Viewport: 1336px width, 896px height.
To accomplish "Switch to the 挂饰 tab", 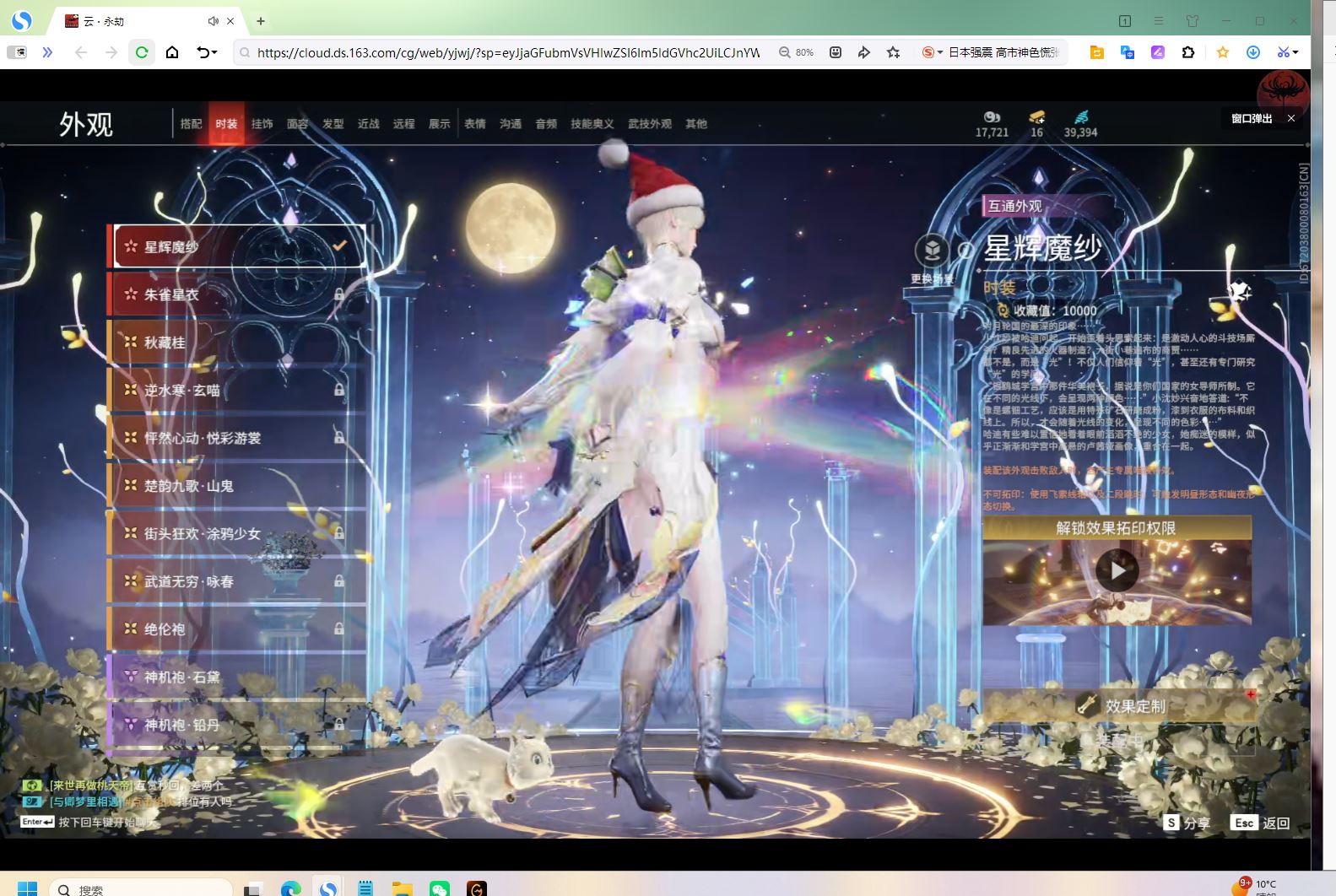I will point(262,124).
